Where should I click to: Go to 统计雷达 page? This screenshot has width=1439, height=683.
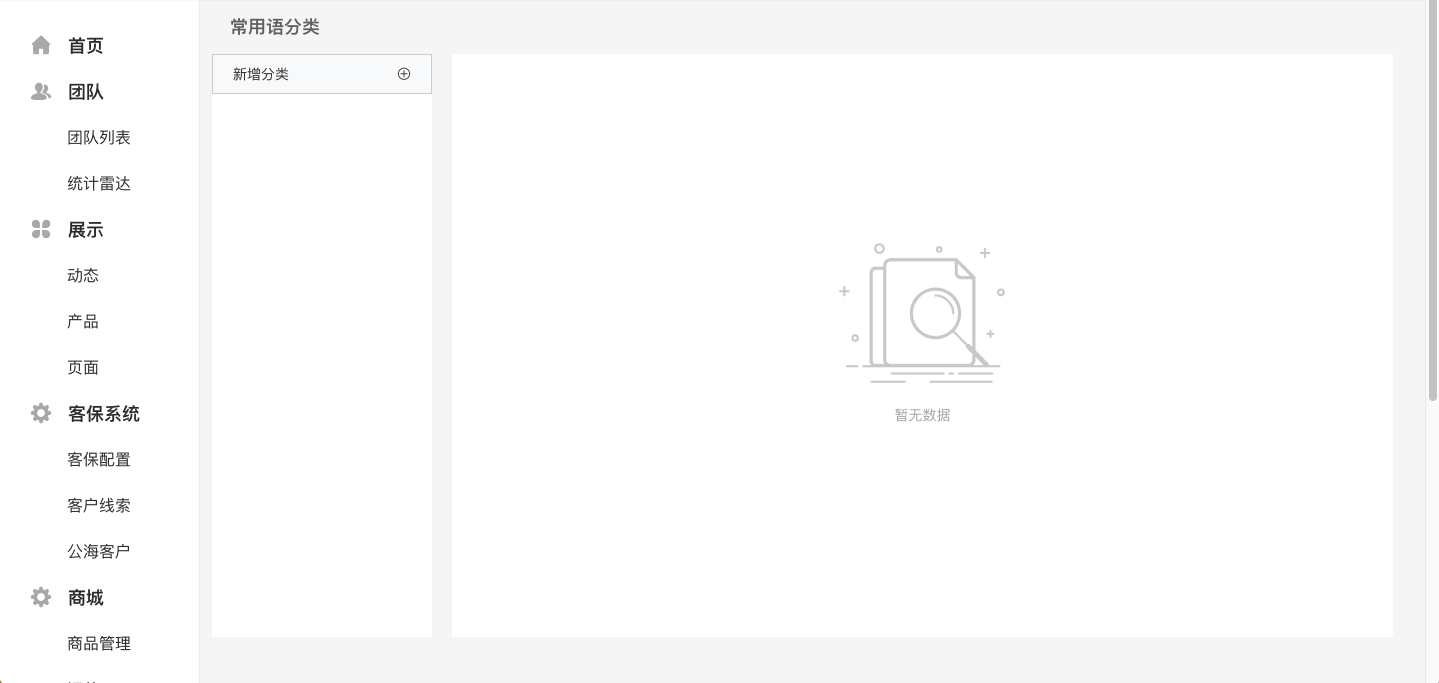(x=99, y=184)
